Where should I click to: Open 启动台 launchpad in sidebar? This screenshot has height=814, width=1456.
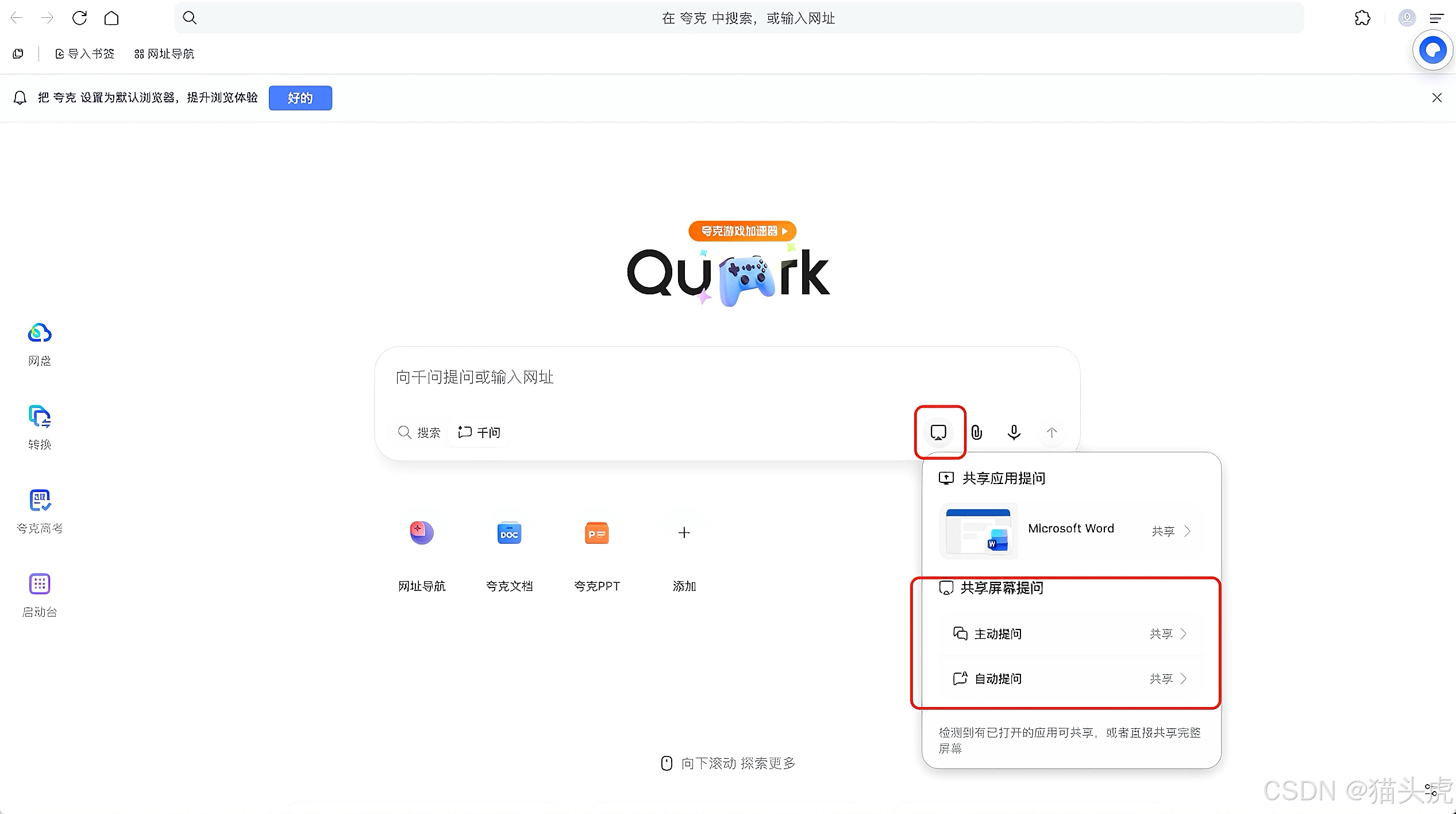tap(40, 595)
